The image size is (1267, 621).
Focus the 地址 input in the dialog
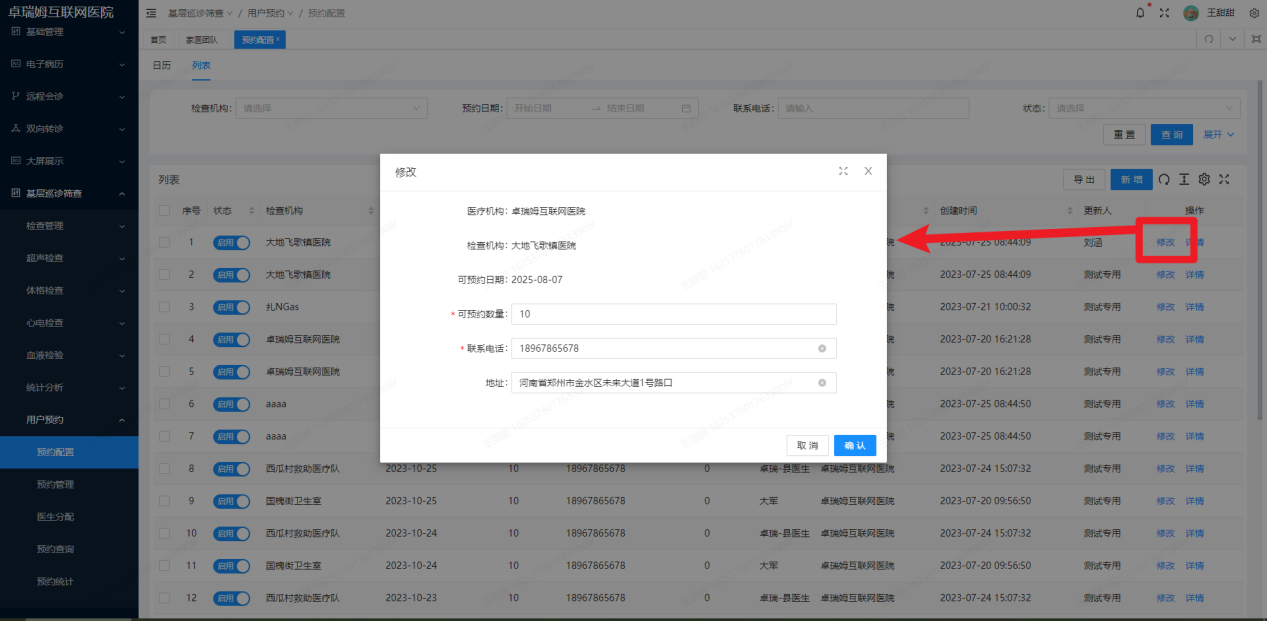[673, 383]
